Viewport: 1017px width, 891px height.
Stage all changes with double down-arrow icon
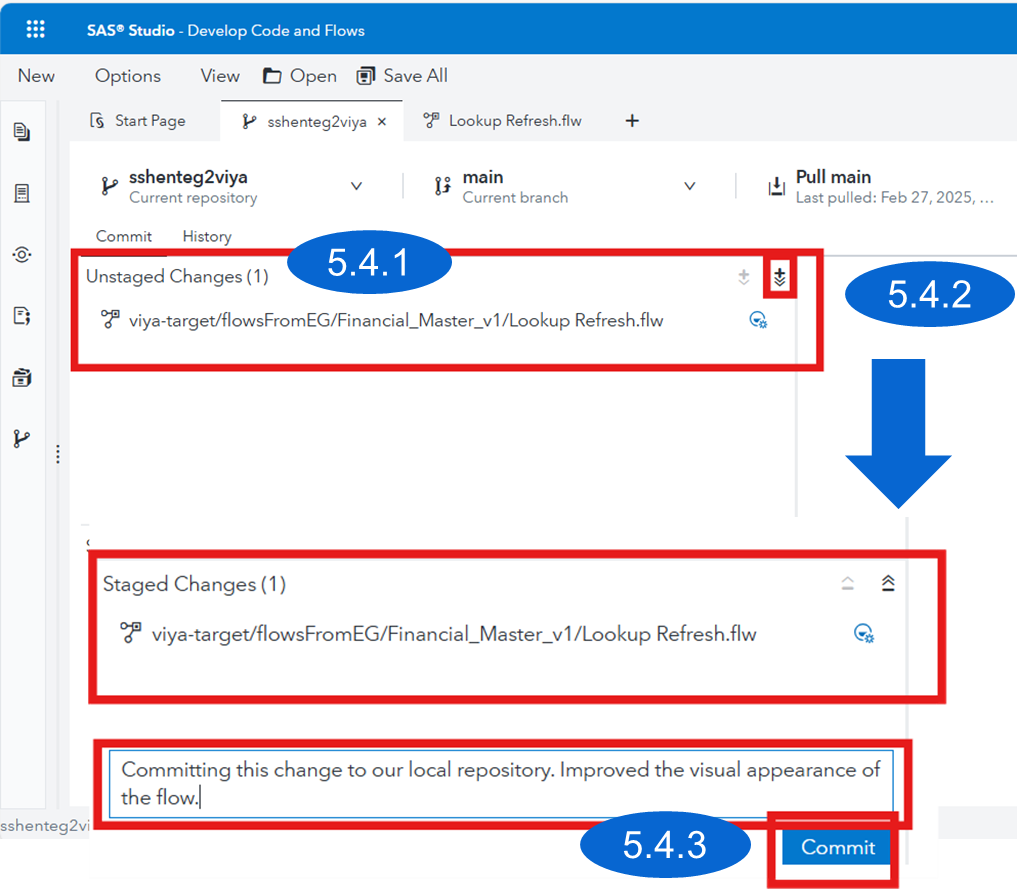click(x=779, y=277)
